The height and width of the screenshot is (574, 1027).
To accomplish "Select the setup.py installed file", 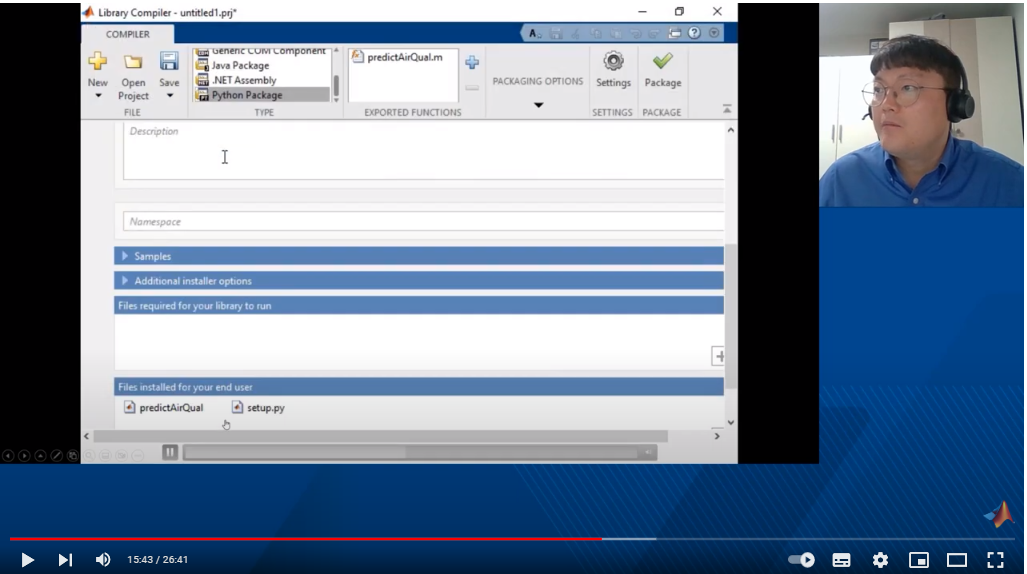I will (258, 408).
